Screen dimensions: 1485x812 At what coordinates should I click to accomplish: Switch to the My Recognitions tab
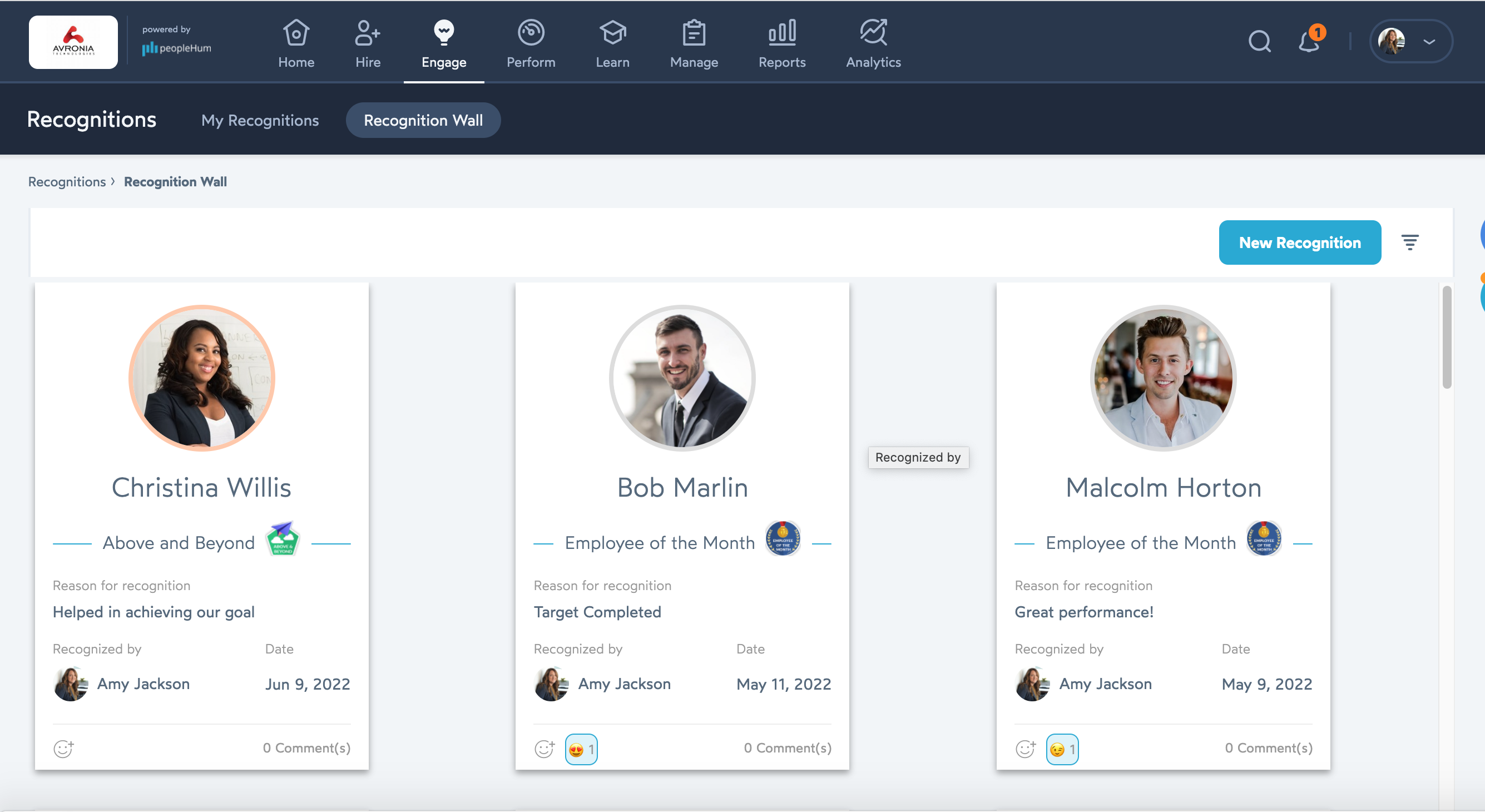point(260,120)
